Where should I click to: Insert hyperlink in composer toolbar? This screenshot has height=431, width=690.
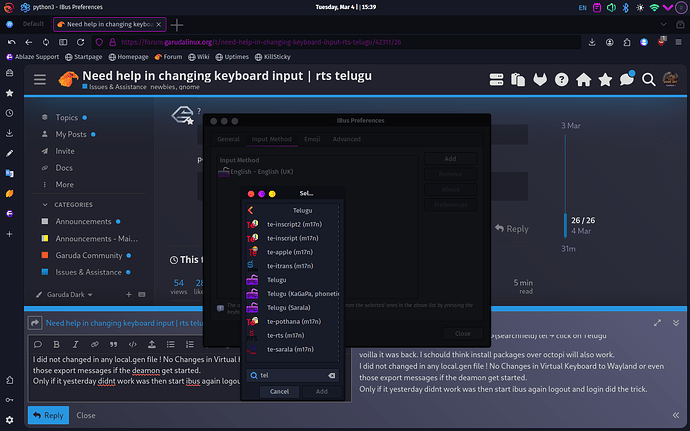pyautogui.click(x=94, y=344)
